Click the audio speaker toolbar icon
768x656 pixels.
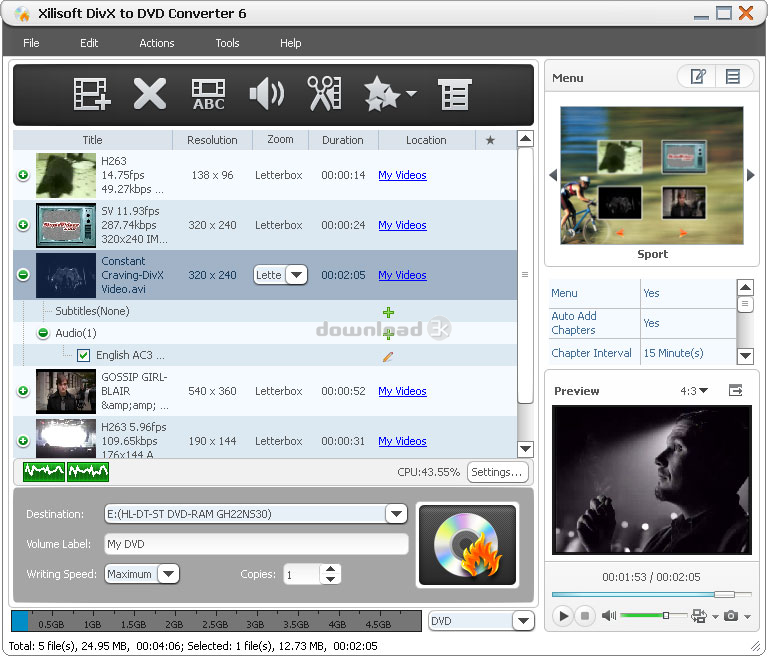[x=267, y=94]
